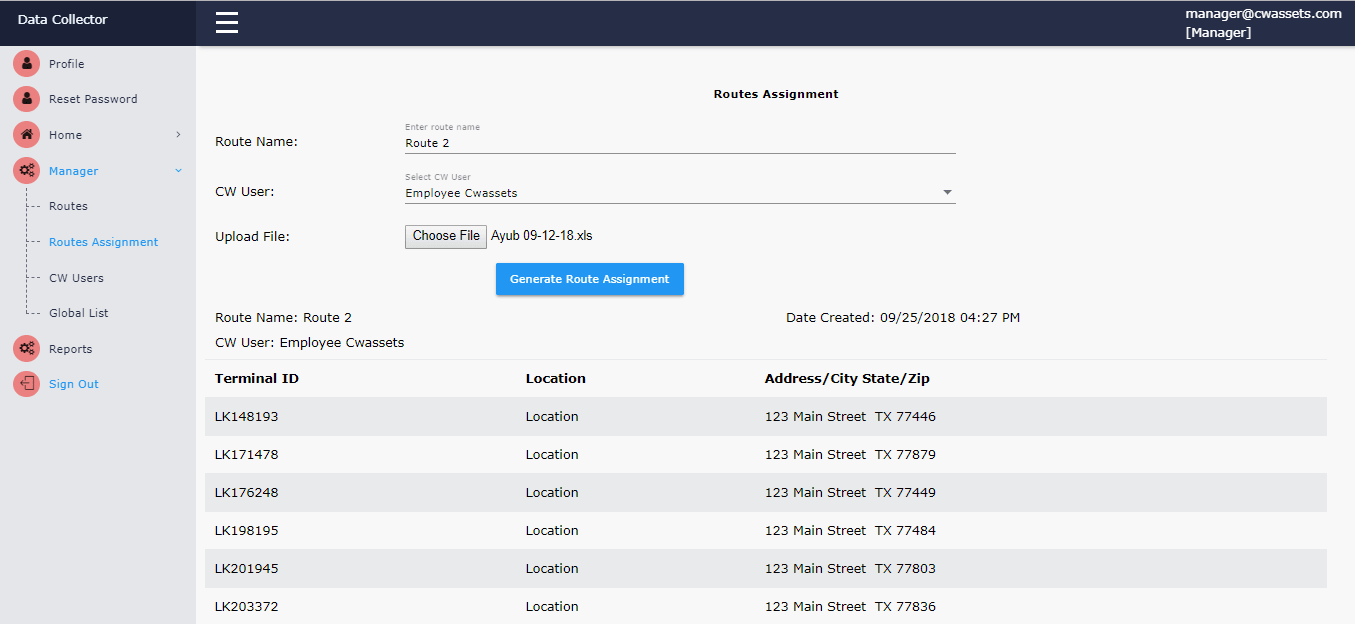Click Location cell in LK198195 row

[552, 531]
